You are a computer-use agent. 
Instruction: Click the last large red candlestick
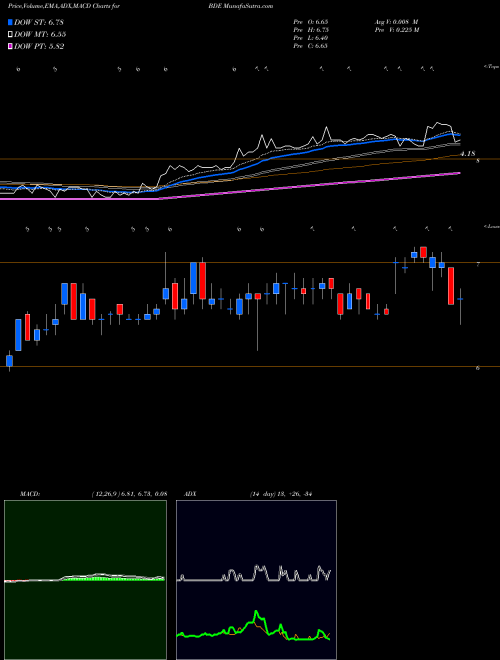[451, 285]
